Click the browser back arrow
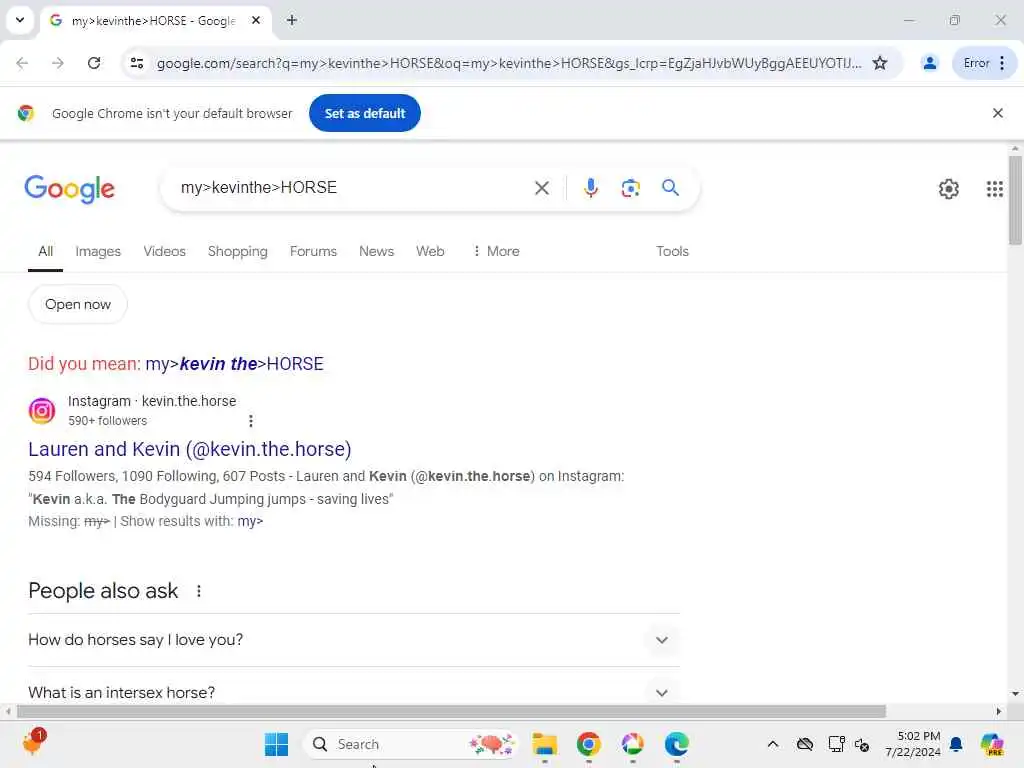 click(x=22, y=63)
